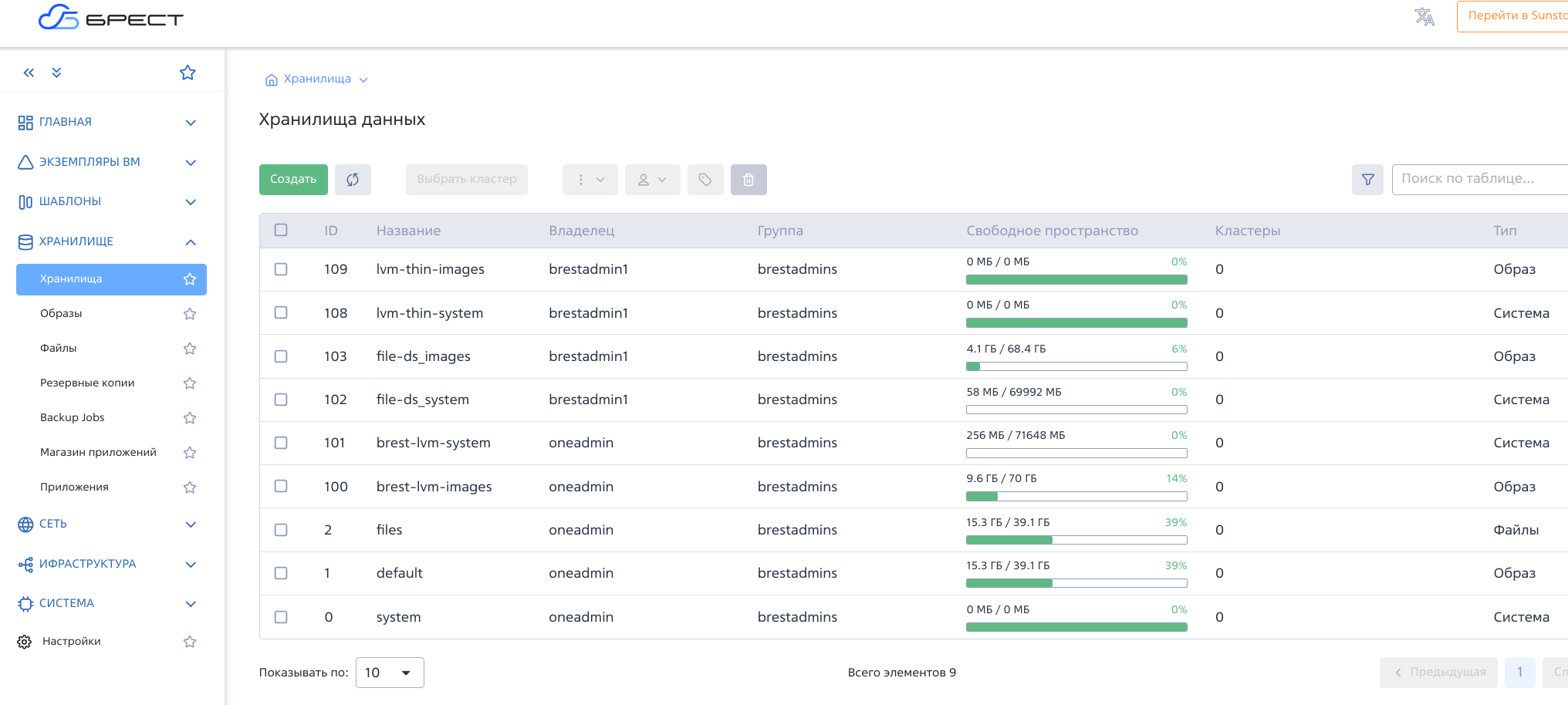Screen dimensions: 1568x705
Task: Click the refresh icon next to Создать
Action: click(x=353, y=180)
